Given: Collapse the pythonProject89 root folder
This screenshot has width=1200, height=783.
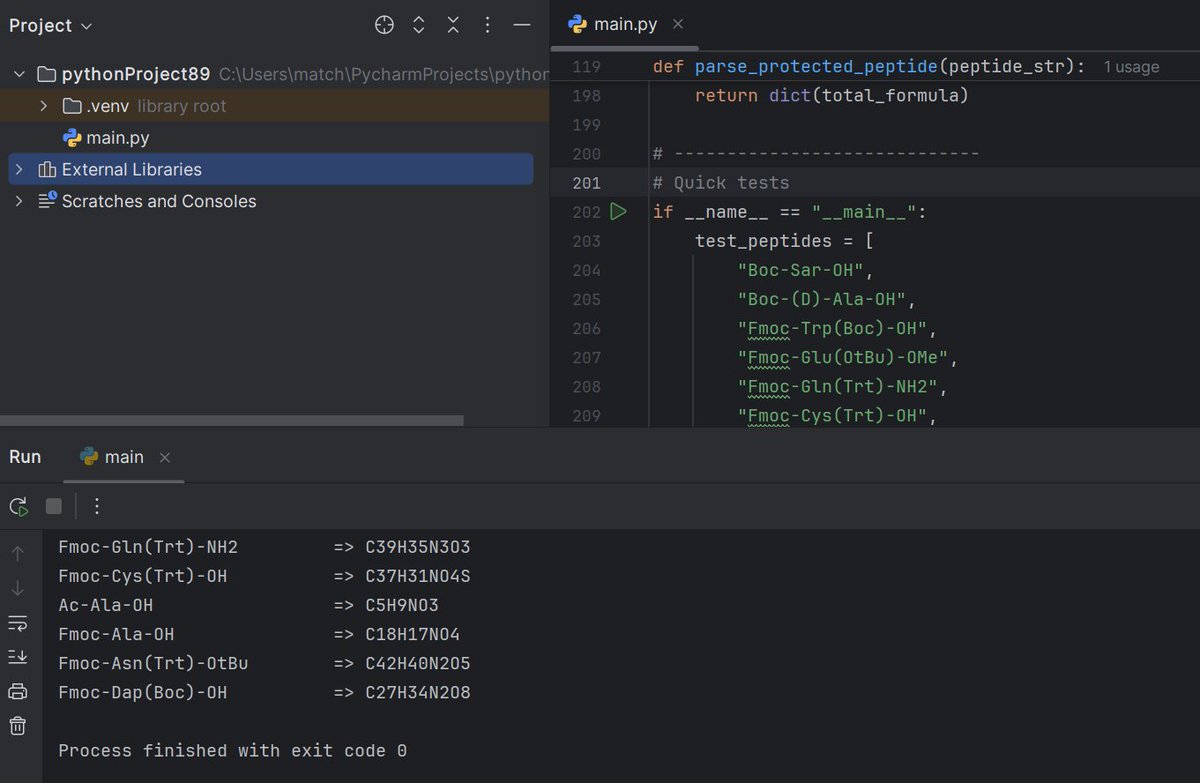Looking at the screenshot, I should [x=19, y=74].
